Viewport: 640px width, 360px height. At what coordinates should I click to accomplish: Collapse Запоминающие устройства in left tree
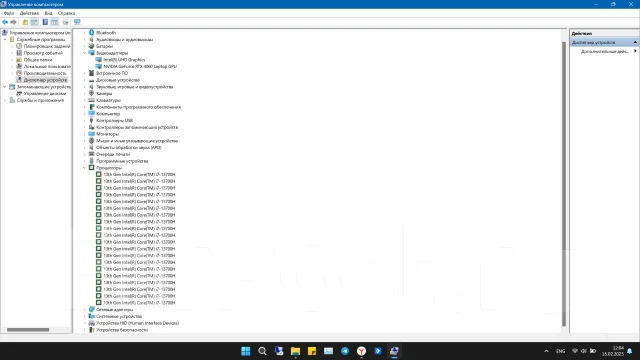coord(5,87)
